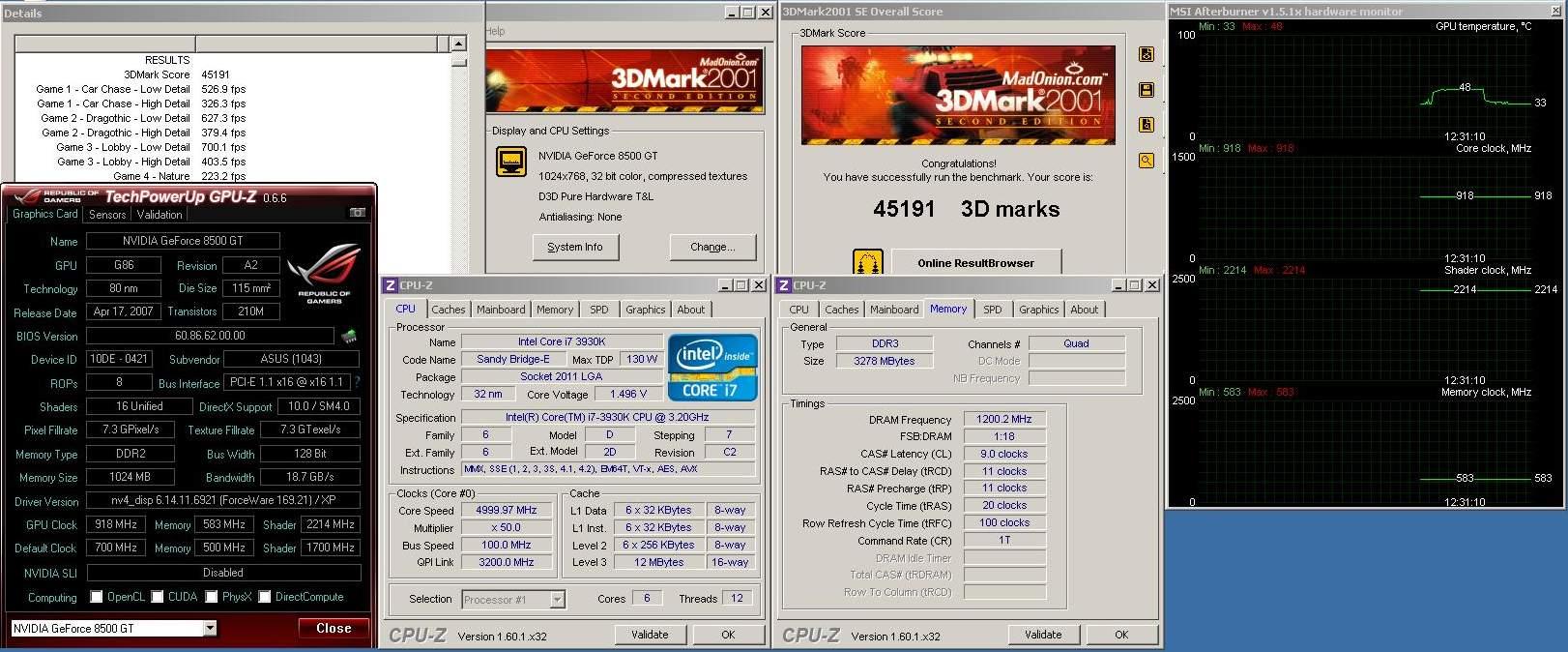Open the Mainboard tab in right CPU-Z window
Viewport: 1568px width, 652px height.
[x=894, y=310]
